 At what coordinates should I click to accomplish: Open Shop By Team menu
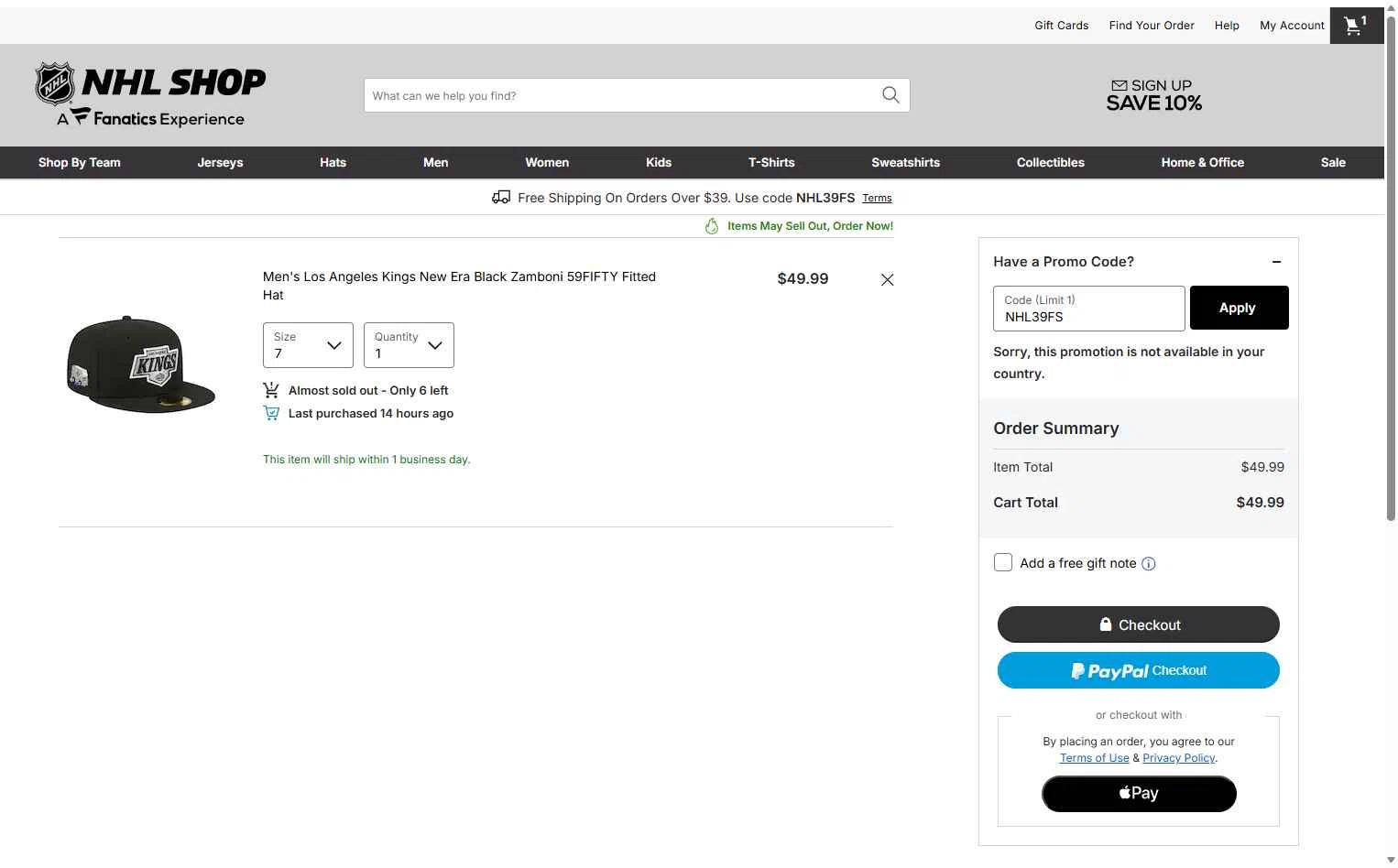(x=80, y=163)
